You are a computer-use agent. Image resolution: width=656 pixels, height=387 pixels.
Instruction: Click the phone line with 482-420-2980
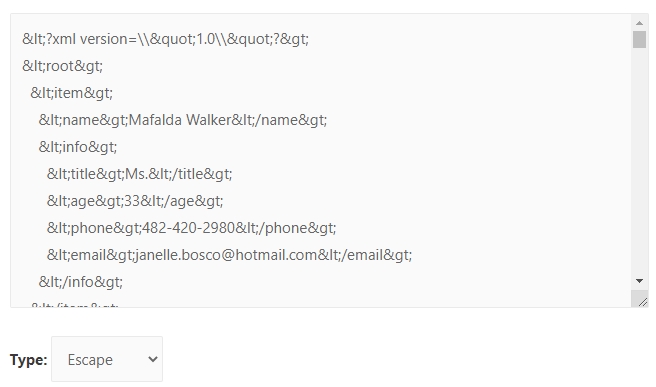[x=191, y=228]
